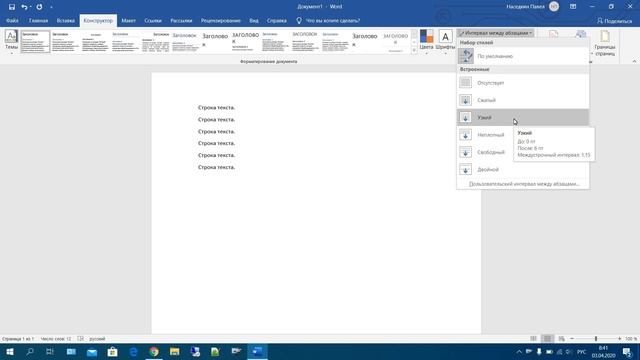This screenshot has width=640, height=360.
Task: Switch to the Рецензирование tab
Action: point(220,20)
